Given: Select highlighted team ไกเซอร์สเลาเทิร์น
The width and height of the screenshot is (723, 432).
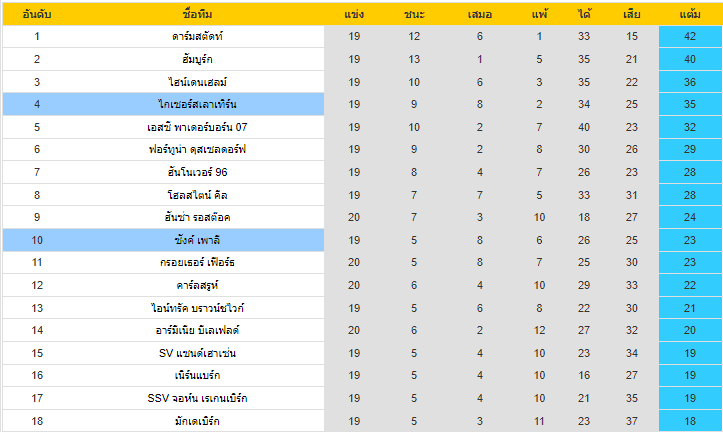Looking at the screenshot, I should [197, 104].
